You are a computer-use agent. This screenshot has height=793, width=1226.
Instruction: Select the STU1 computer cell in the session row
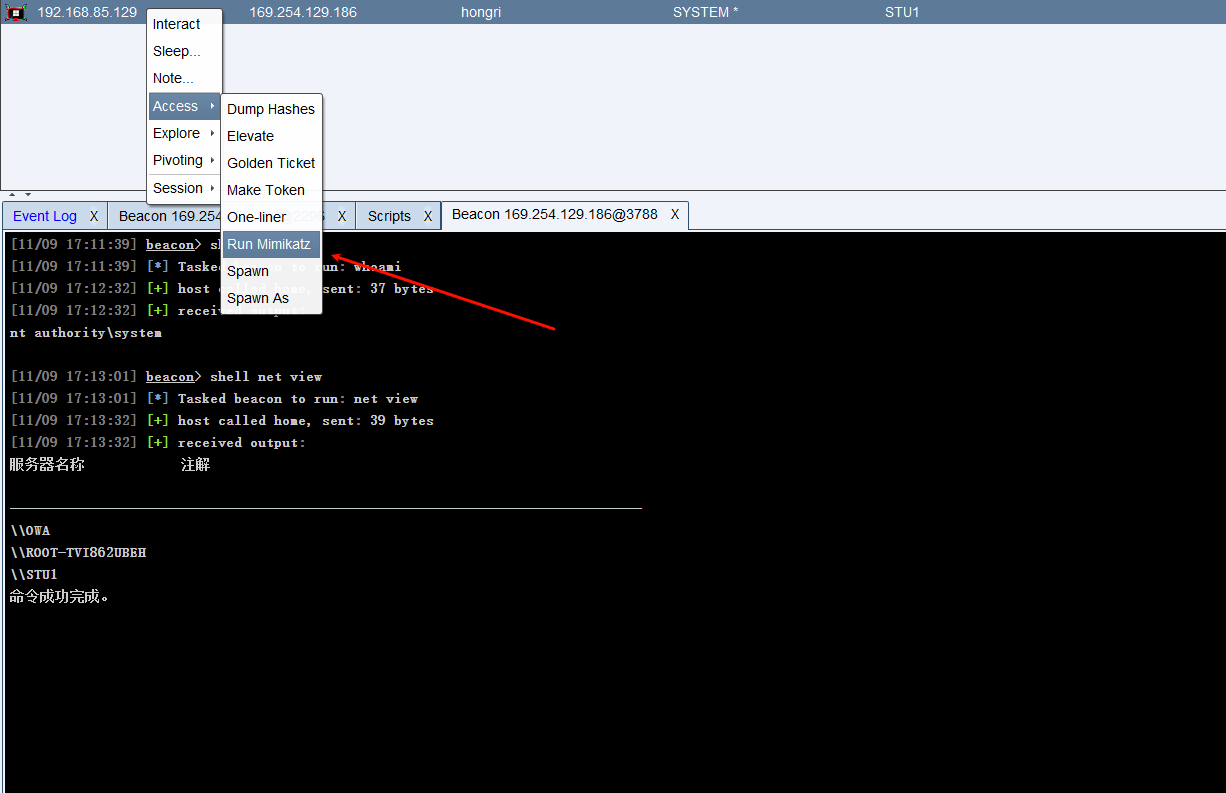(902, 12)
